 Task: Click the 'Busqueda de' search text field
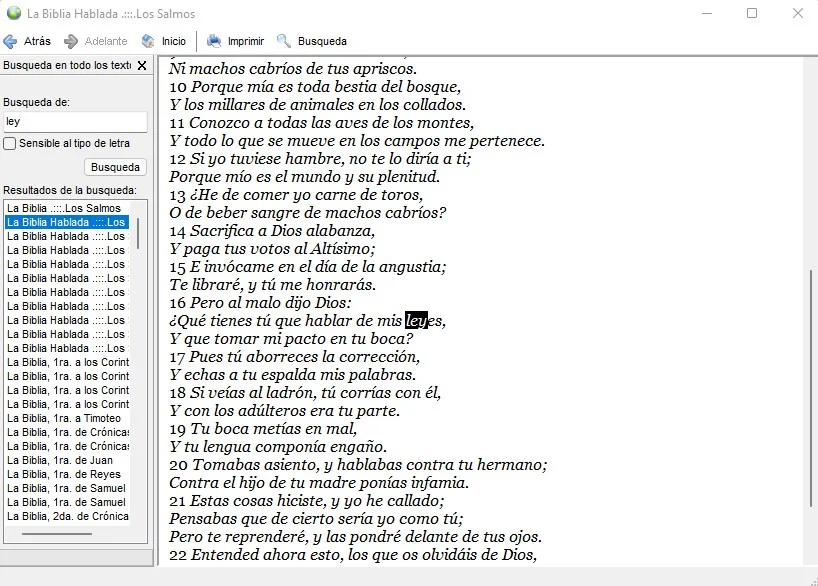(x=75, y=122)
